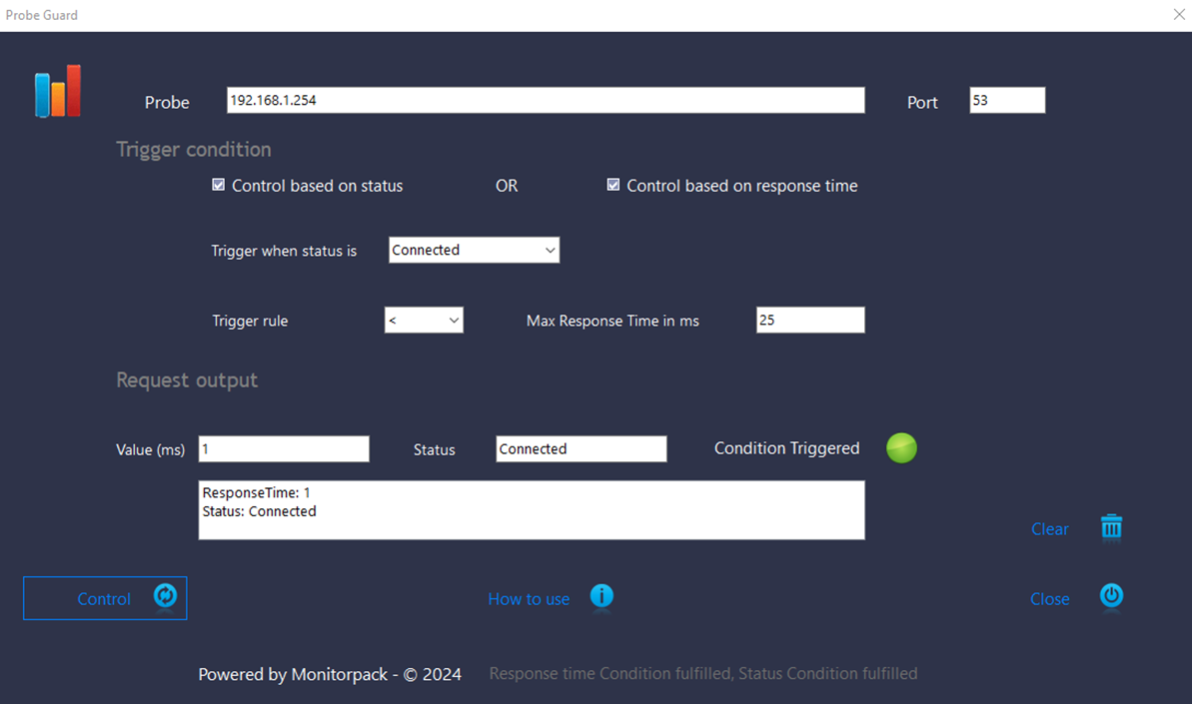The width and height of the screenshot is (1192, 704).
Task: Close the Probe Guard window
Action: 1179,14
